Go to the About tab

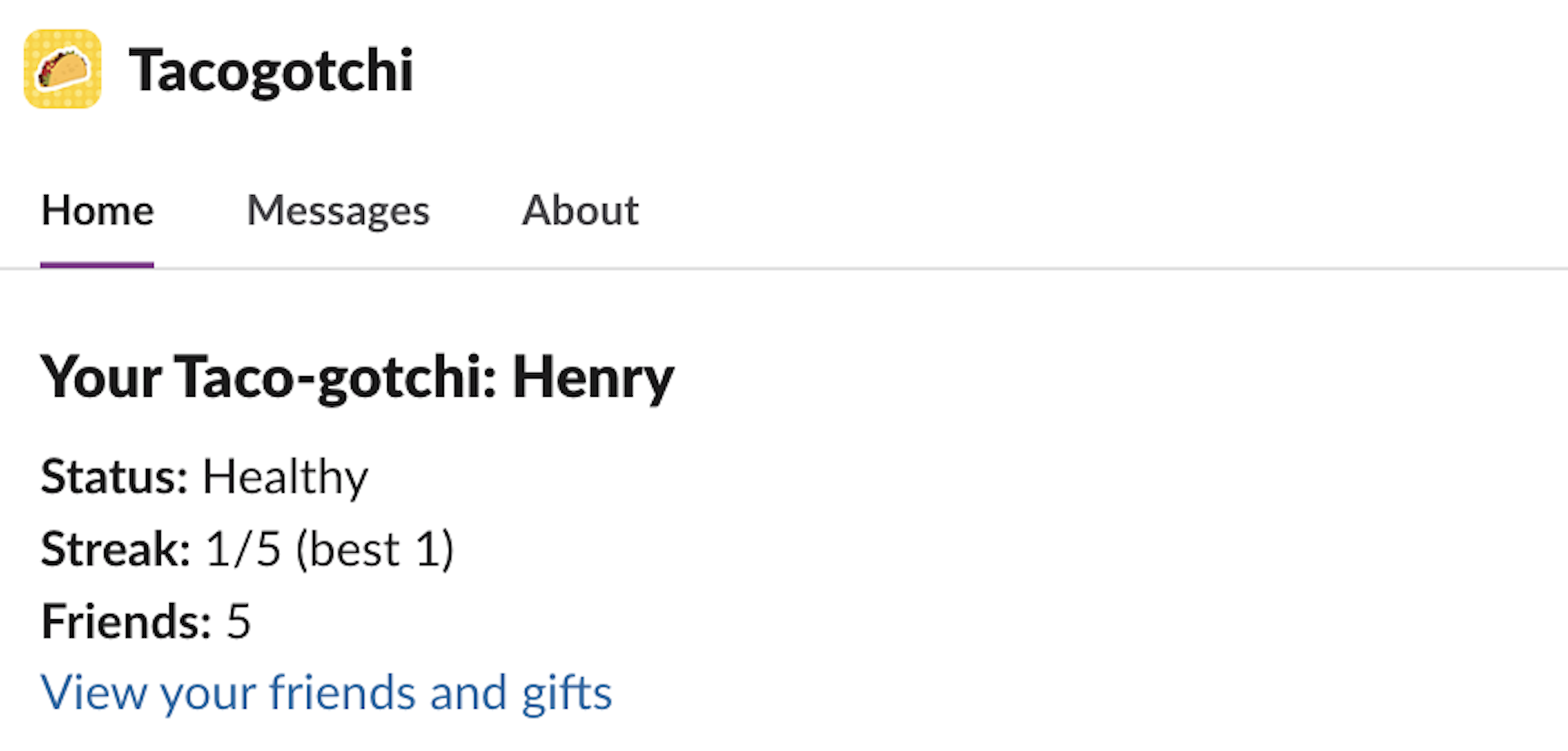[x=580, y=210]
